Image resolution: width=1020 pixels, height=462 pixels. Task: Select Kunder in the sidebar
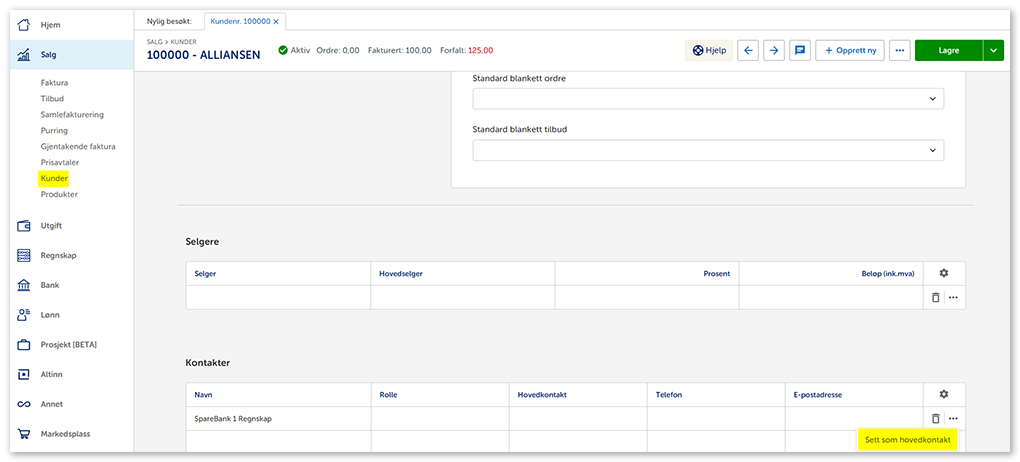(x=54, y=179)
